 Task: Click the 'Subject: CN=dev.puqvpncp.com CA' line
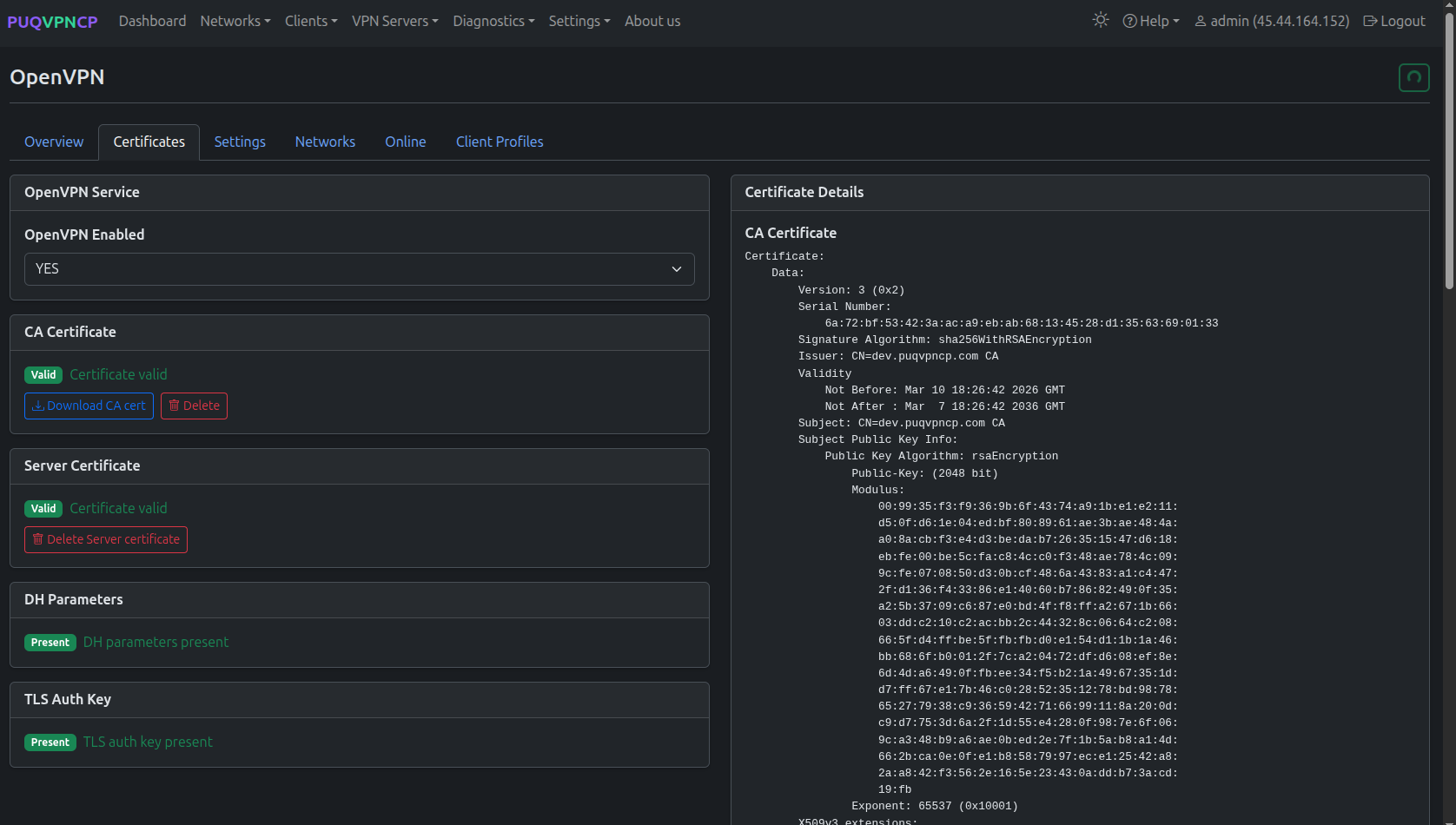902,423
